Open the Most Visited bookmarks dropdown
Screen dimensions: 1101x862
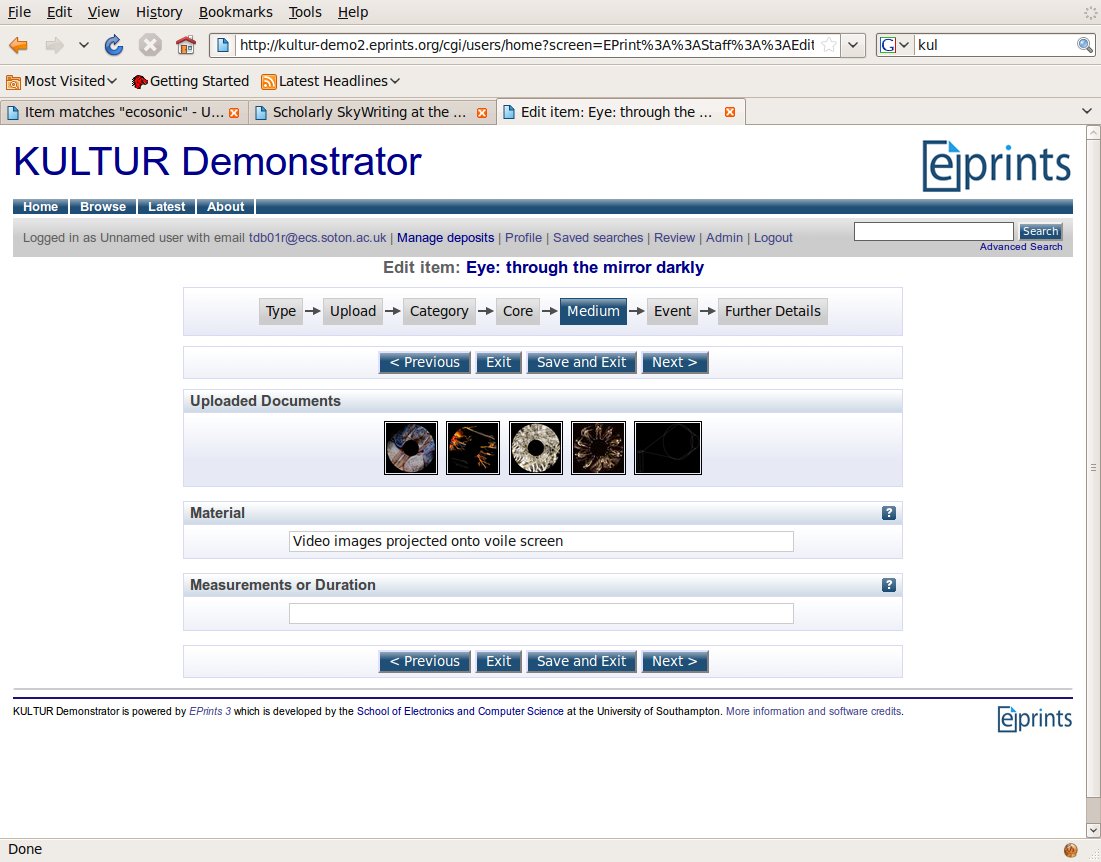click(62, 81)
